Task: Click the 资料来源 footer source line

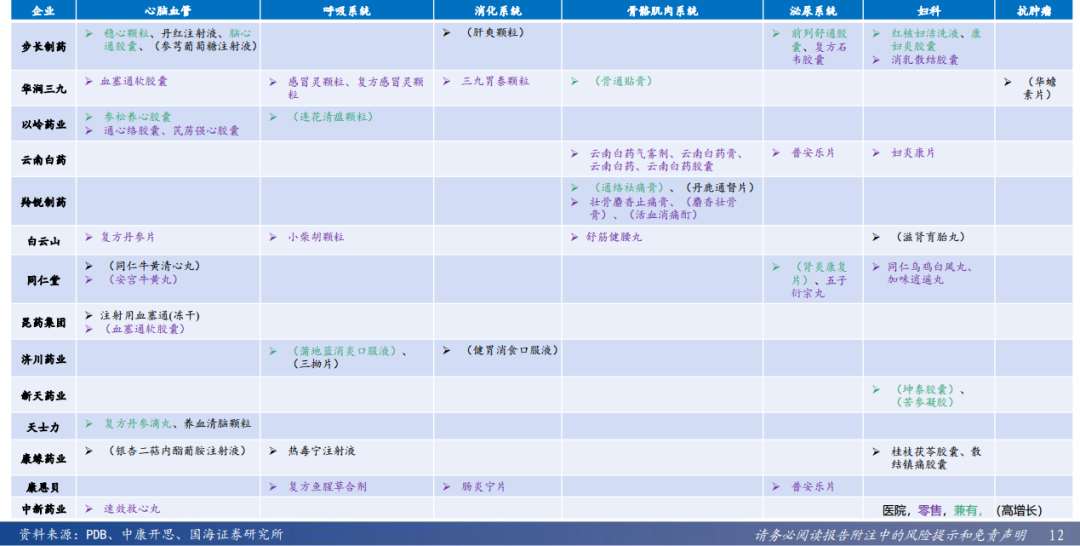Action: click(150, 535)
